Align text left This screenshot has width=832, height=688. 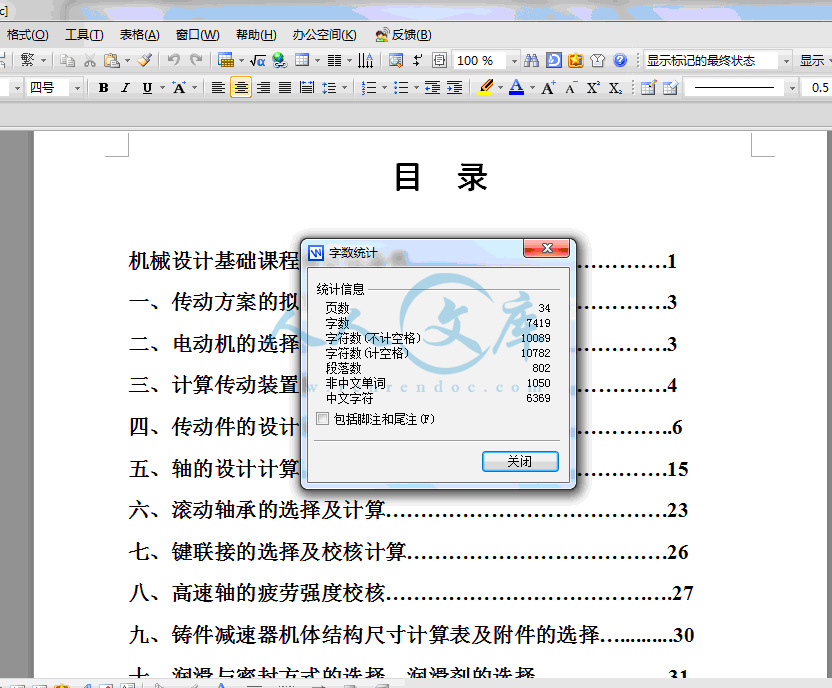[218, 88]
